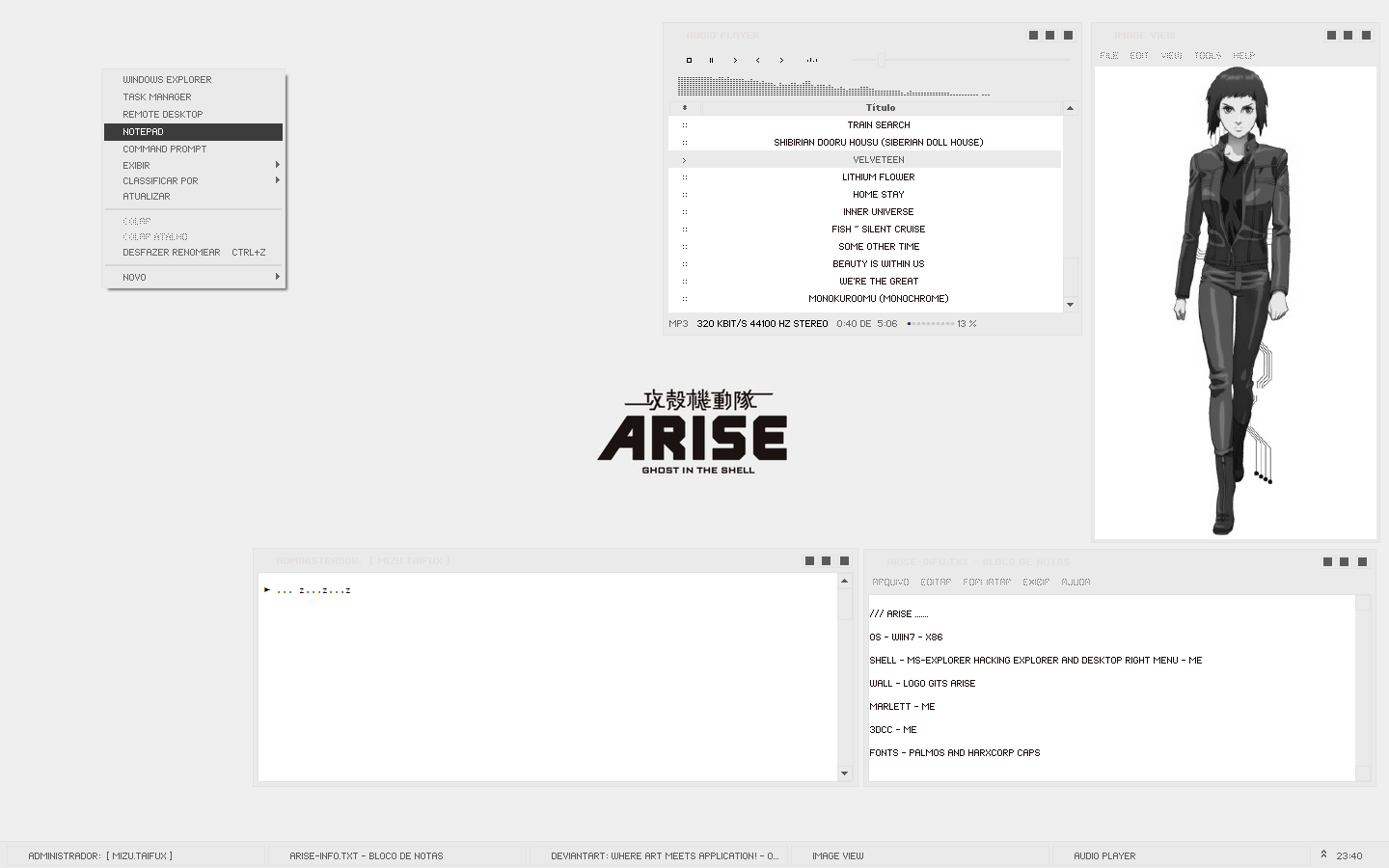Click command prompt scrollbar up arrow
The height and width of the screenshot is (868, 1389).
[x=844, y=581]
